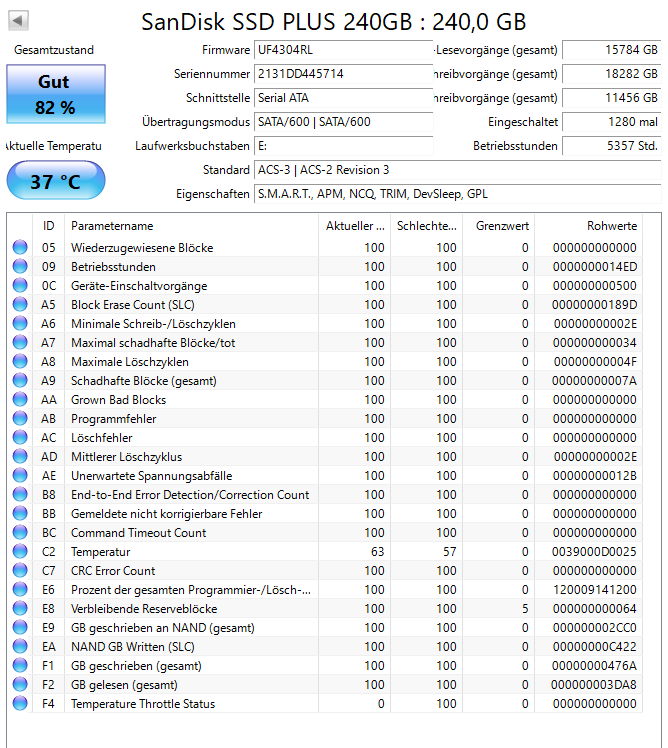Click the Eingeschaltet value 1280 mal
Screen dimensions: 668x748
(612, 122)
